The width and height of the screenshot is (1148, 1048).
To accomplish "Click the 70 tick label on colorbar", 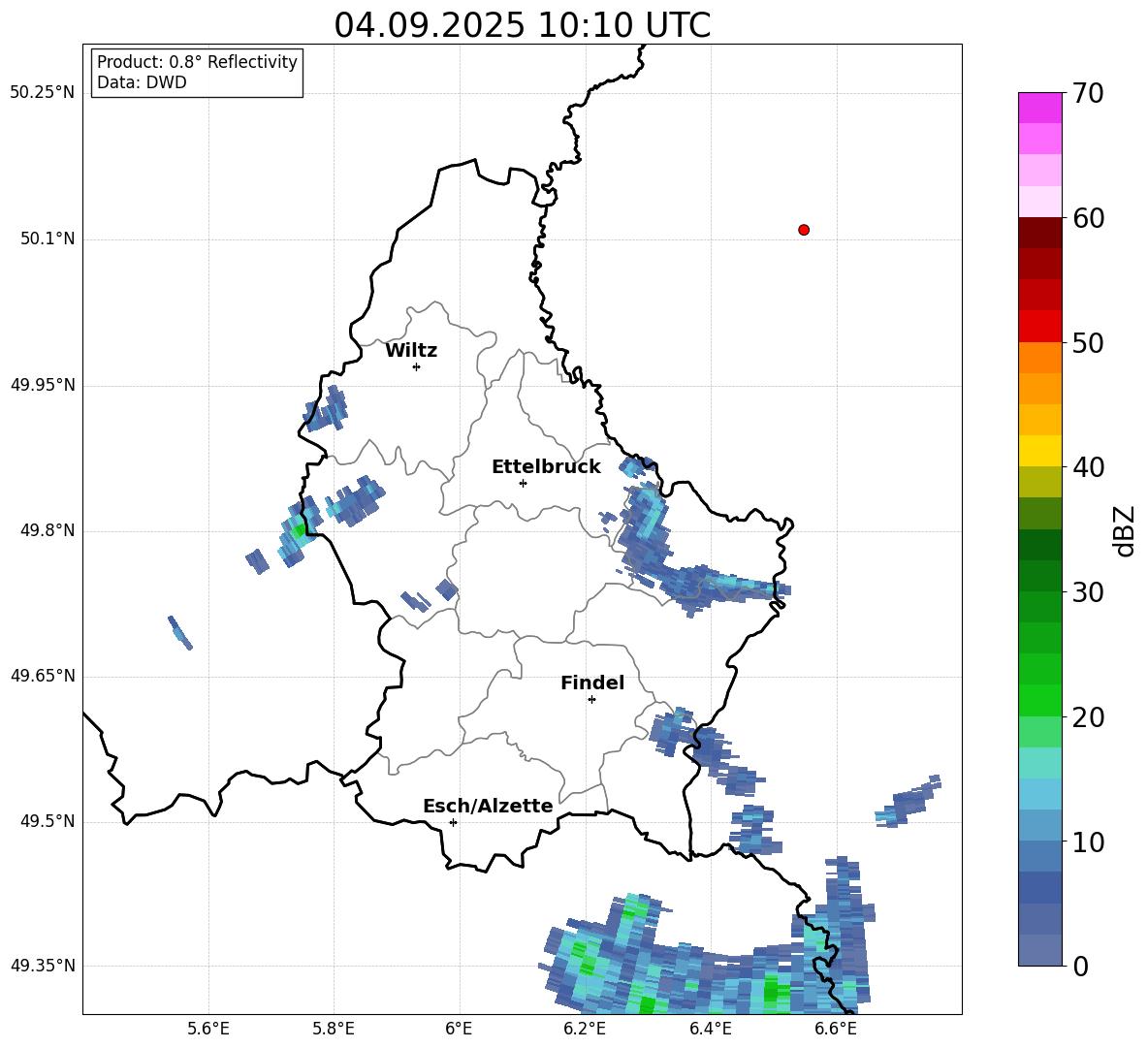I will point(1088,93).
